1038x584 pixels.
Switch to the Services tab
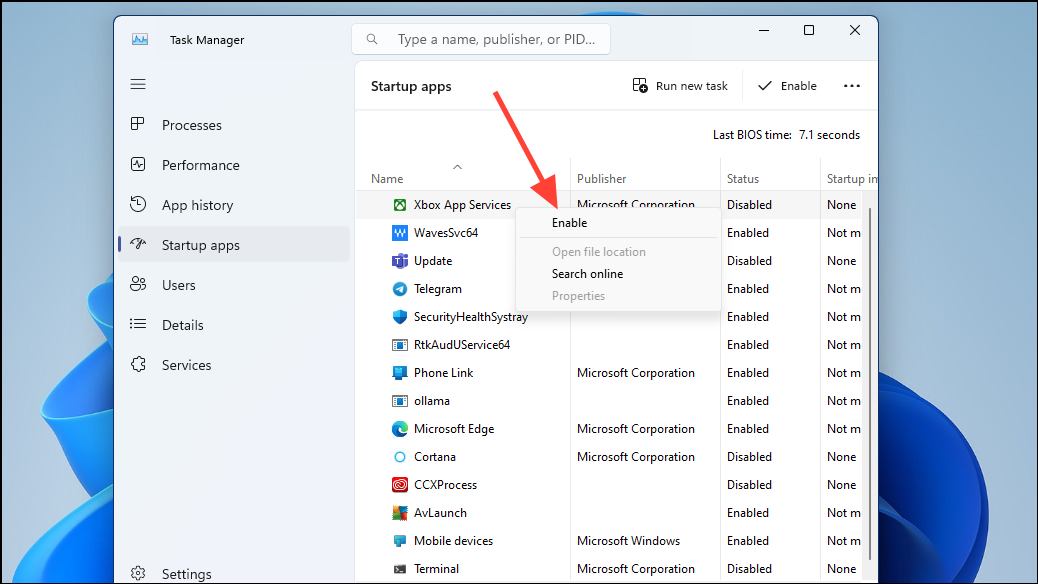tap(234, 365)
